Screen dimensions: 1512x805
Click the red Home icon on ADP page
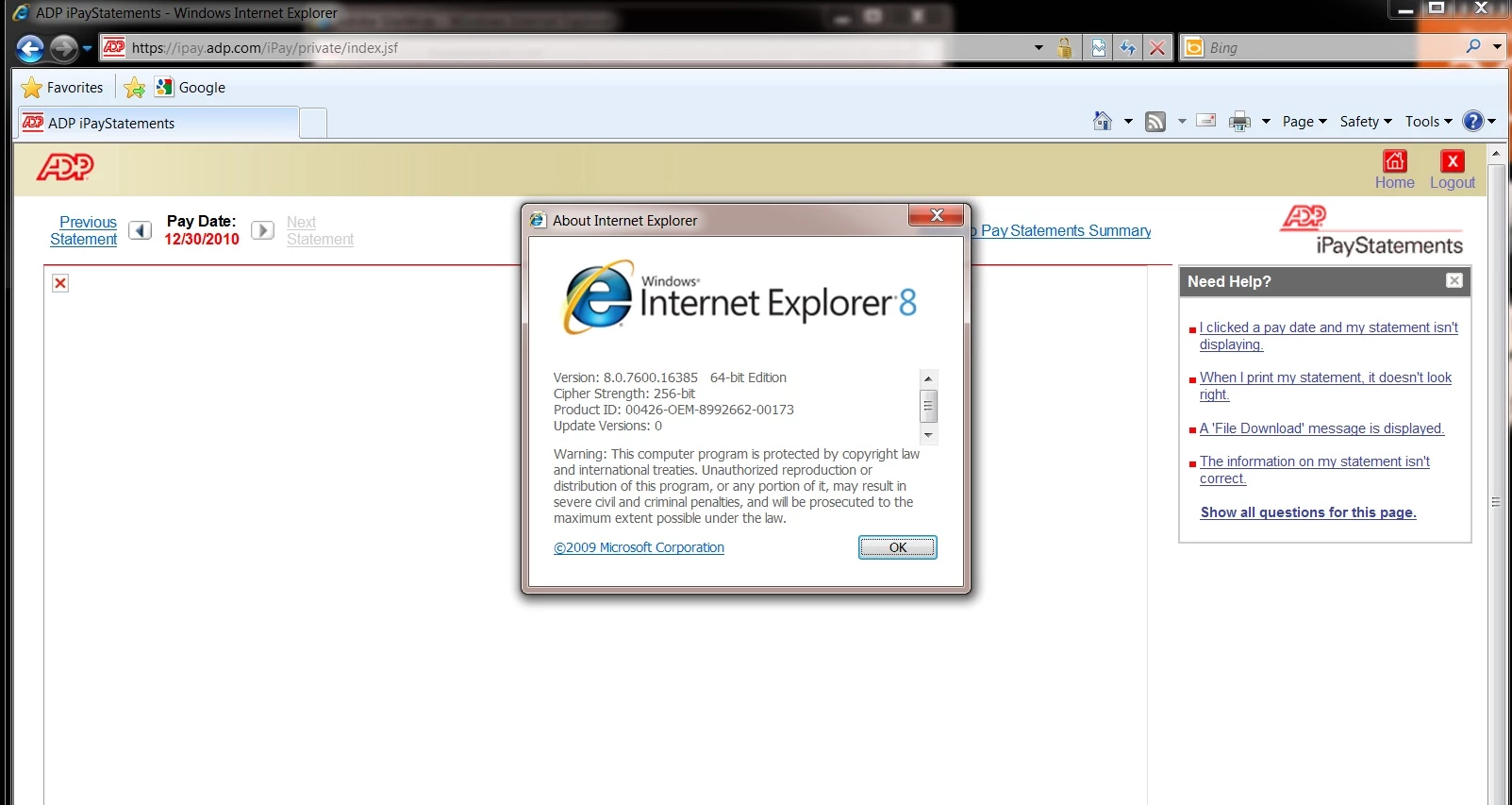click(1394, 161)
